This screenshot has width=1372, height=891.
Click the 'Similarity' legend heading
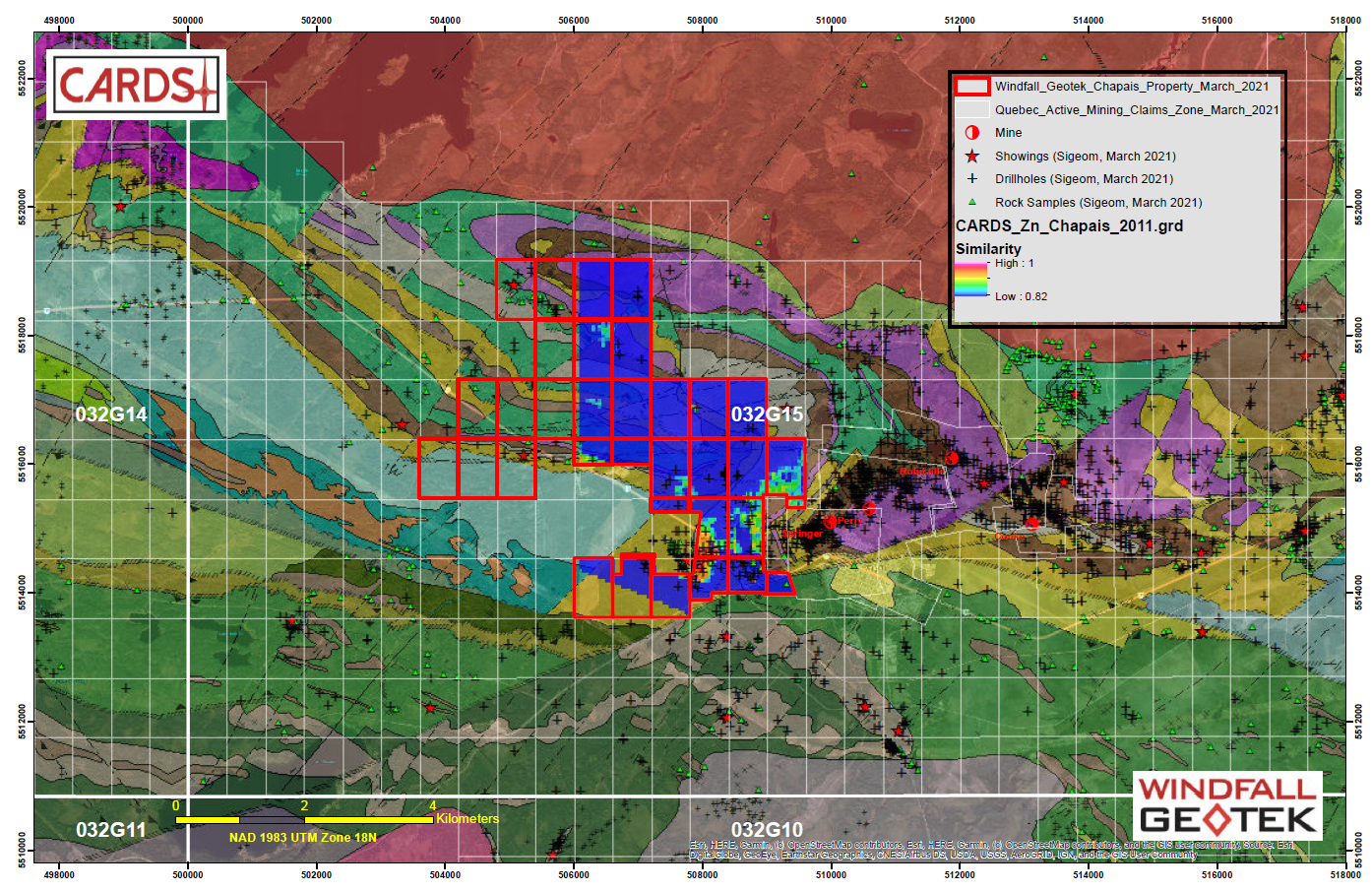[988, 249]
